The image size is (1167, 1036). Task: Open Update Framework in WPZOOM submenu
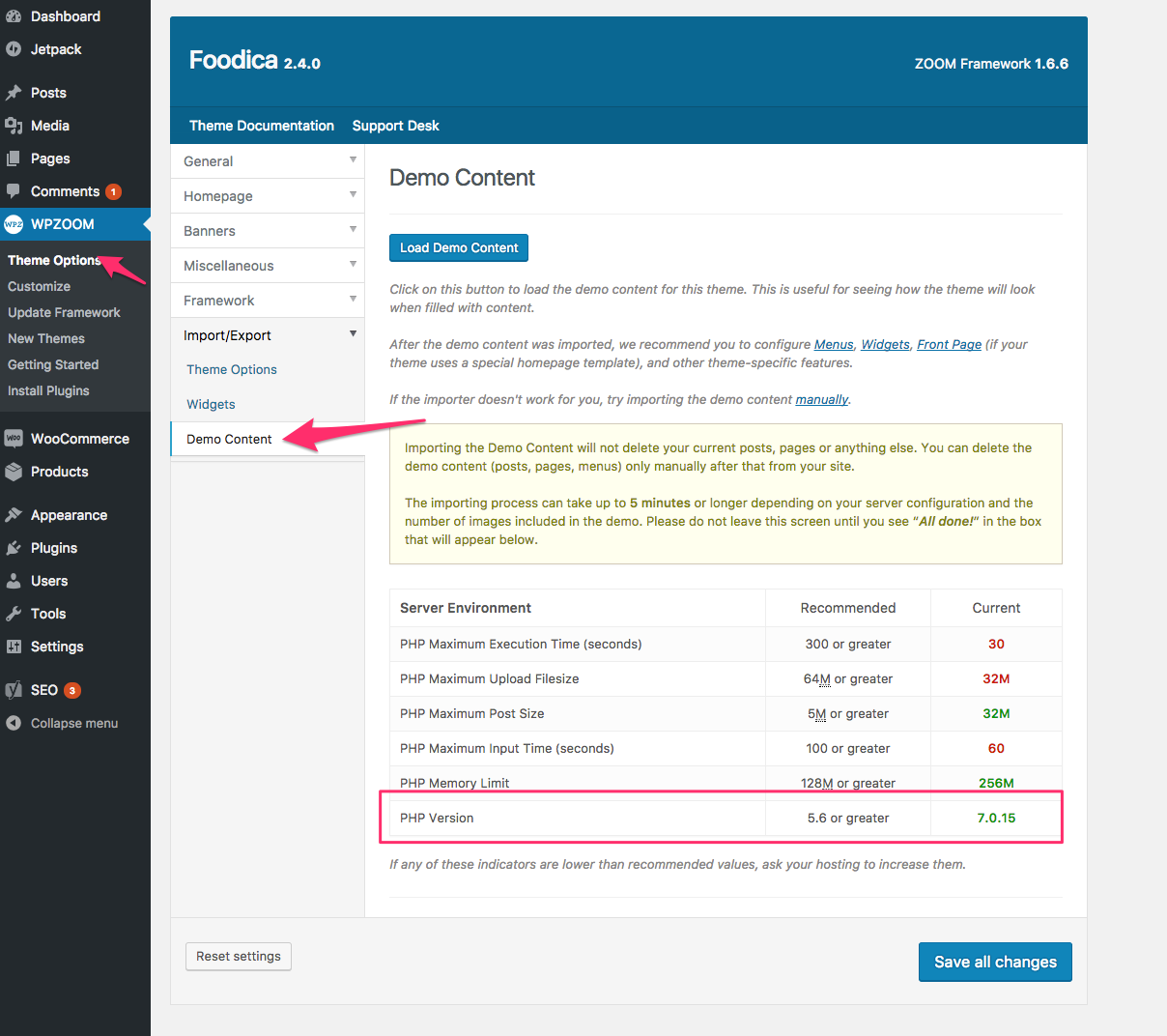click(64, 312)
